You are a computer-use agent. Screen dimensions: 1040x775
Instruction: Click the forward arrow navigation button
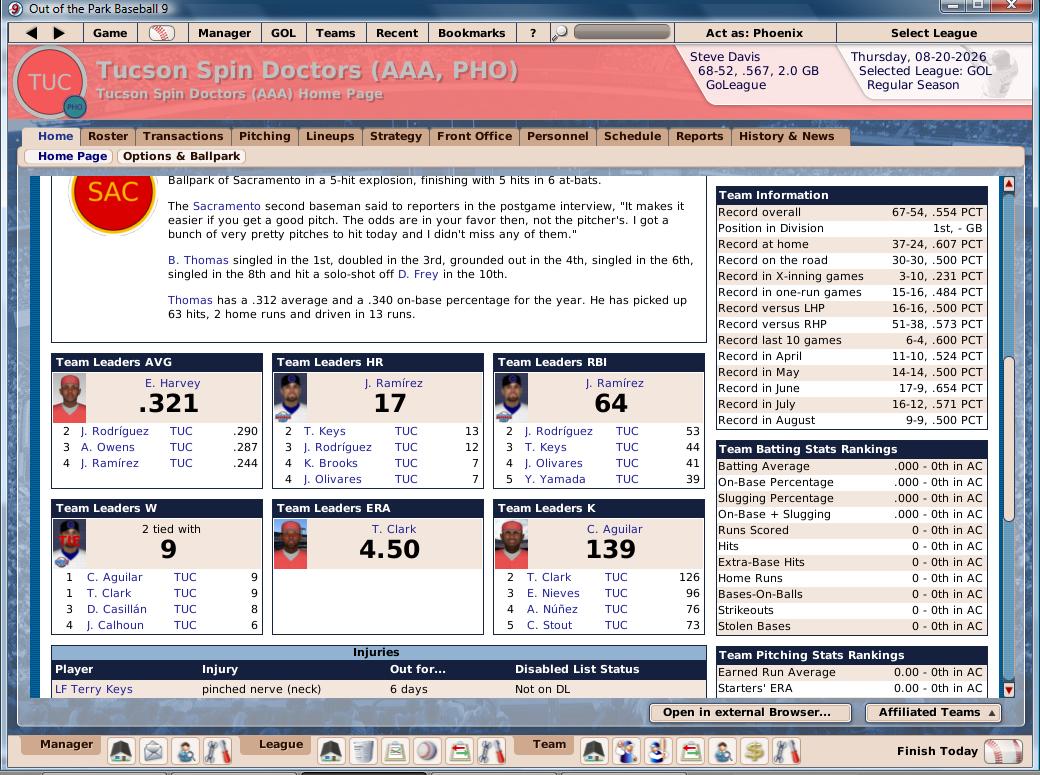pyautogui.click(x=59, y=33)
